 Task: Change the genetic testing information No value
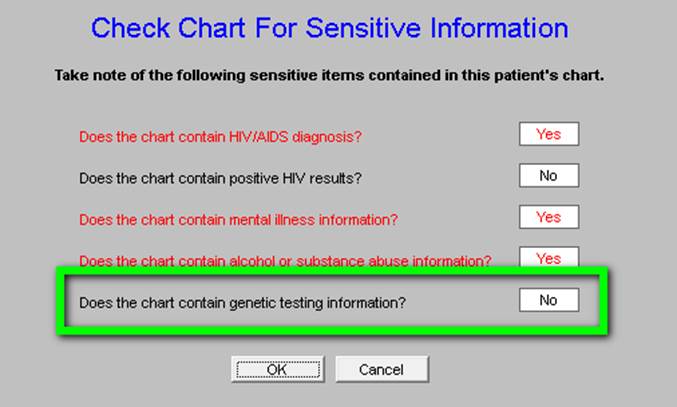coord(549,300)
